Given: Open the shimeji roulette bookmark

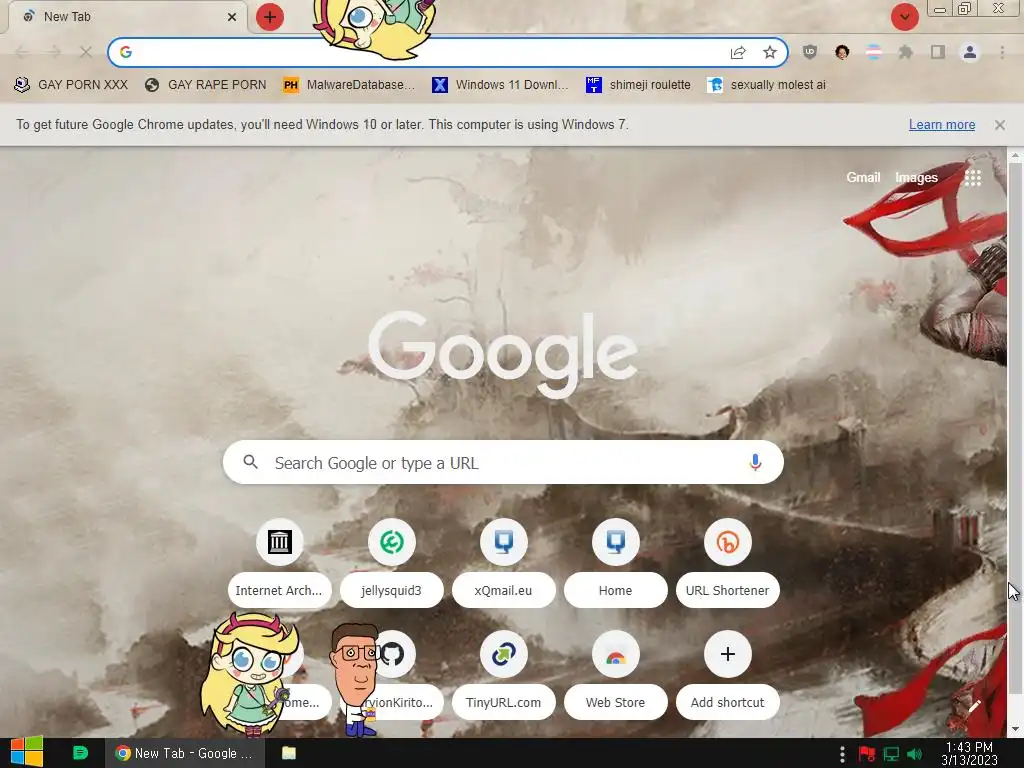Looking at the screenshot, I should 638,85.
